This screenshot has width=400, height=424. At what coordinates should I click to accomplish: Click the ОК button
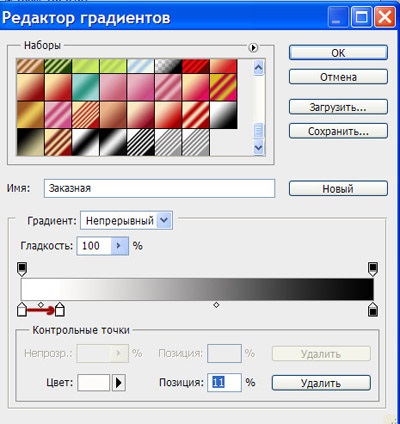click(338, 53)
